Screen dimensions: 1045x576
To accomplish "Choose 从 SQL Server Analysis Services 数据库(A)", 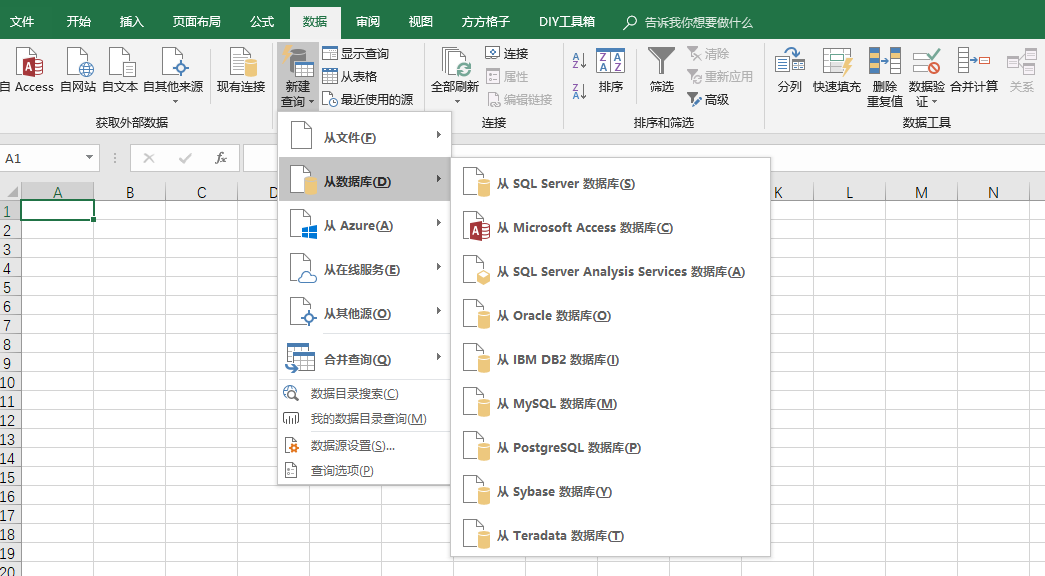I will pyautogui.click(x=610, y=270).
